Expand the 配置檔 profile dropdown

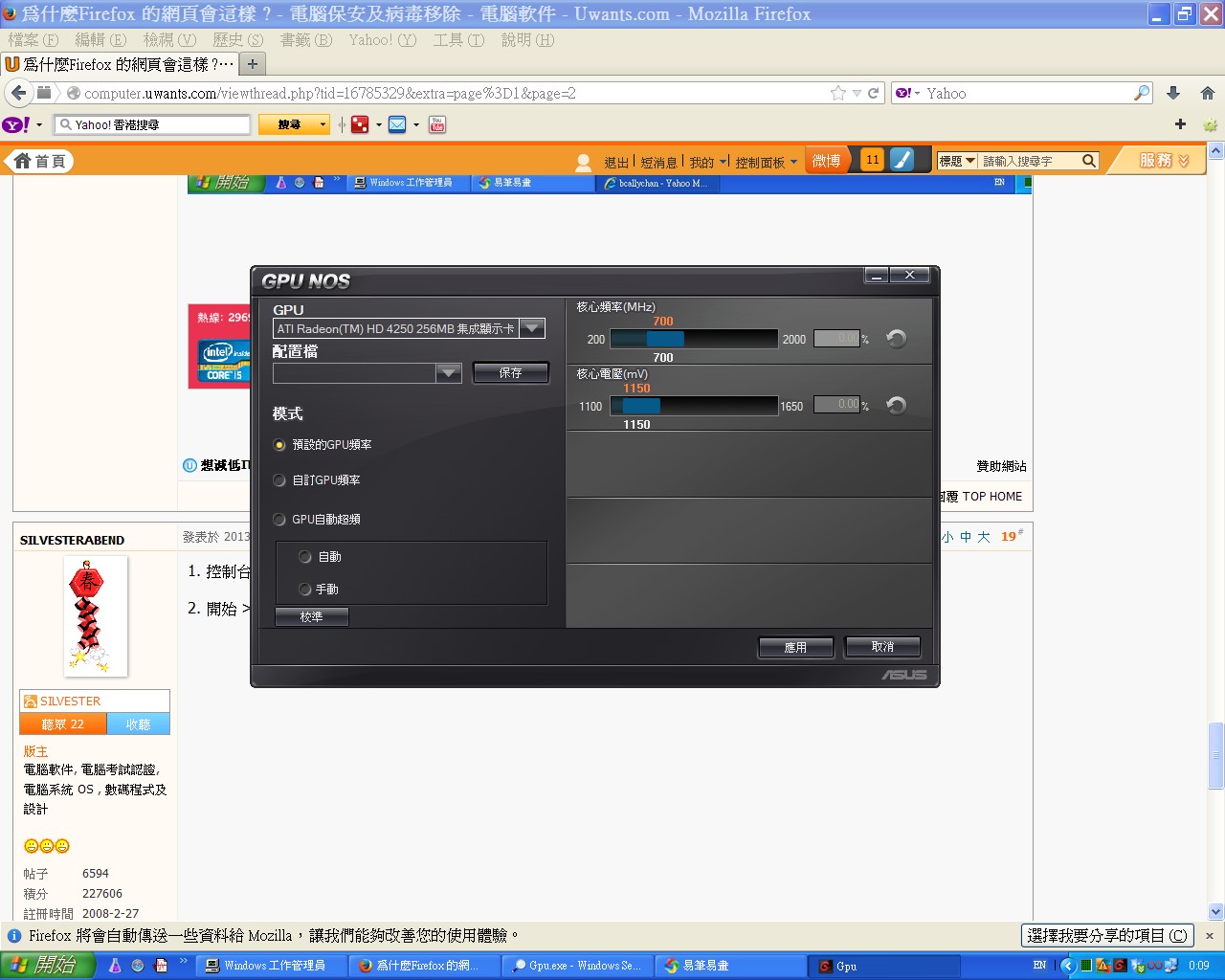[448, 373]
